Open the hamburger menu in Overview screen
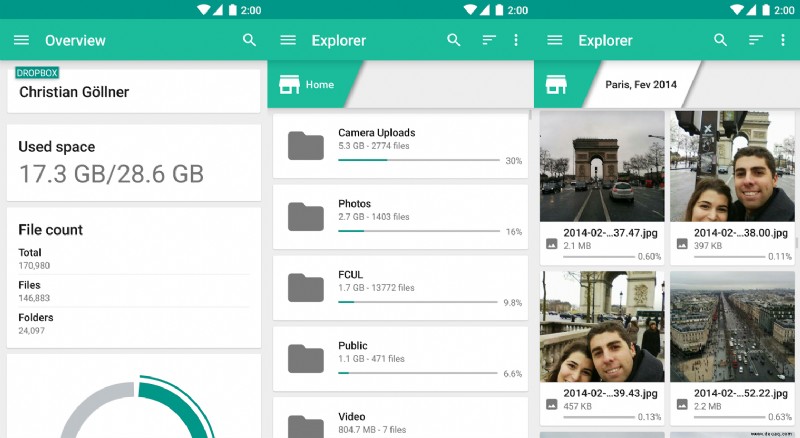 click(21, 40)
